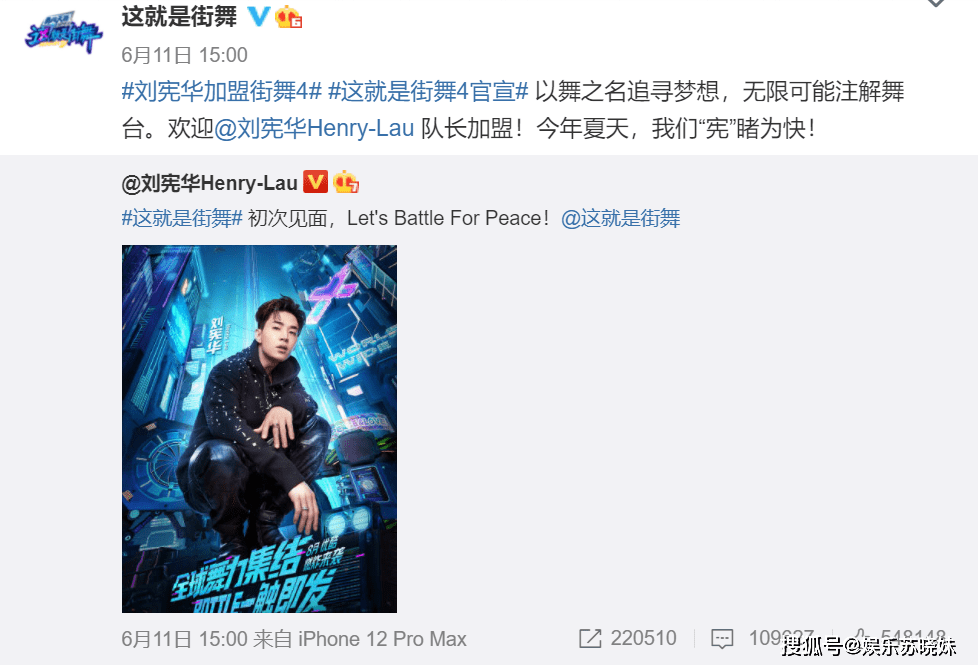This screenshot has height=668, width=978.
Task: Follow the @这就是街舞 mention after Battle For Peace
Action: click(621, 218)
